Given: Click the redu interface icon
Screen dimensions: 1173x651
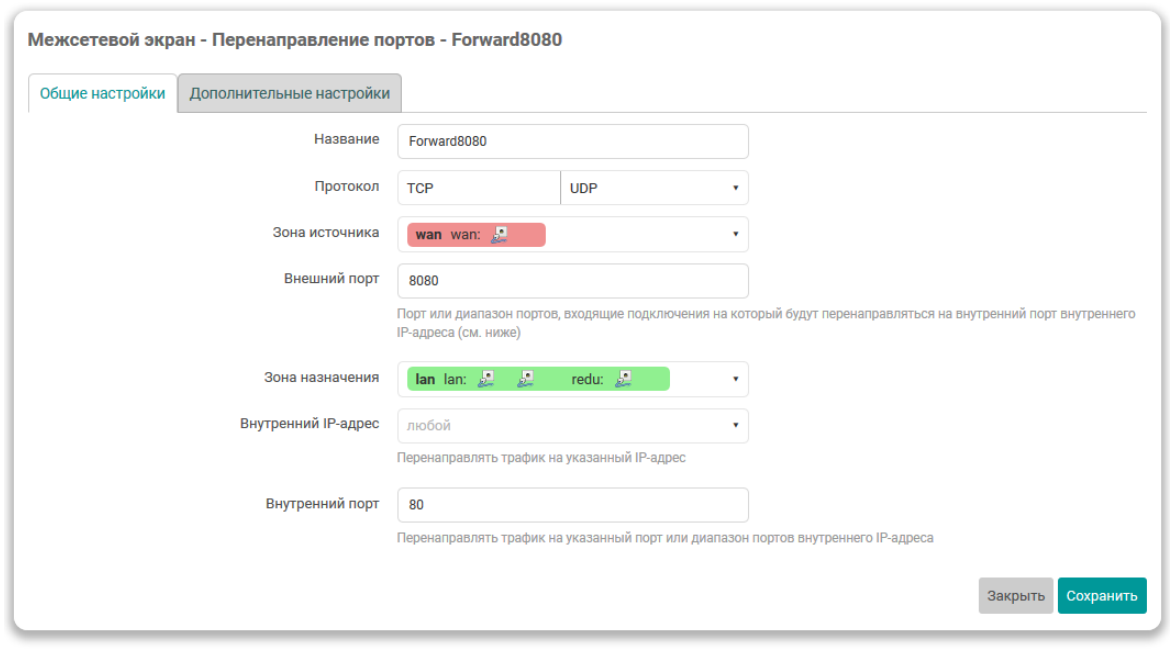Looking at the screenshot, I should (623, 379).
